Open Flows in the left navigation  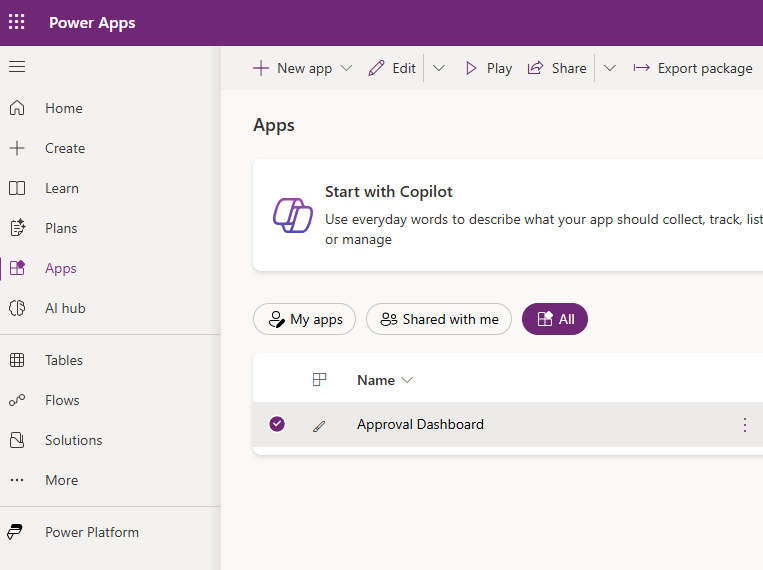[62, 400]
